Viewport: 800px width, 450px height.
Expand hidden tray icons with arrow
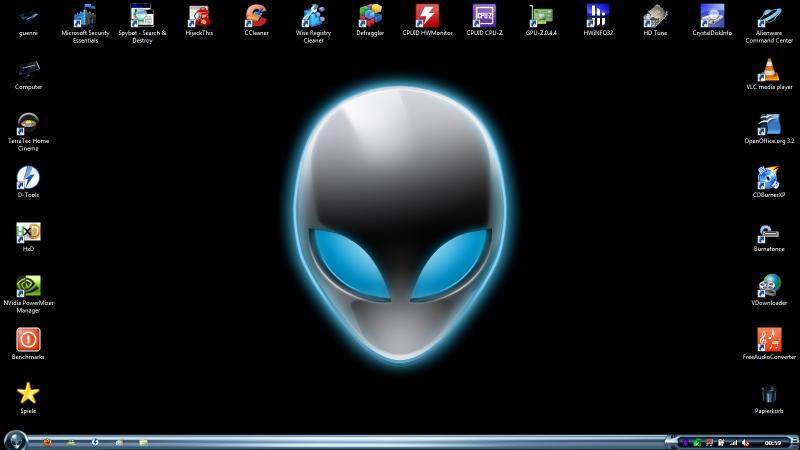[670, 442]
